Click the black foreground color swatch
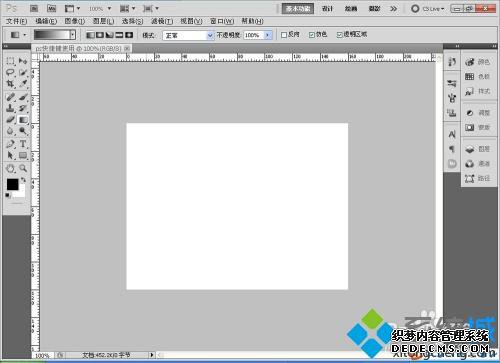Viewport: 500px width, 363px height. pos(13,184)
